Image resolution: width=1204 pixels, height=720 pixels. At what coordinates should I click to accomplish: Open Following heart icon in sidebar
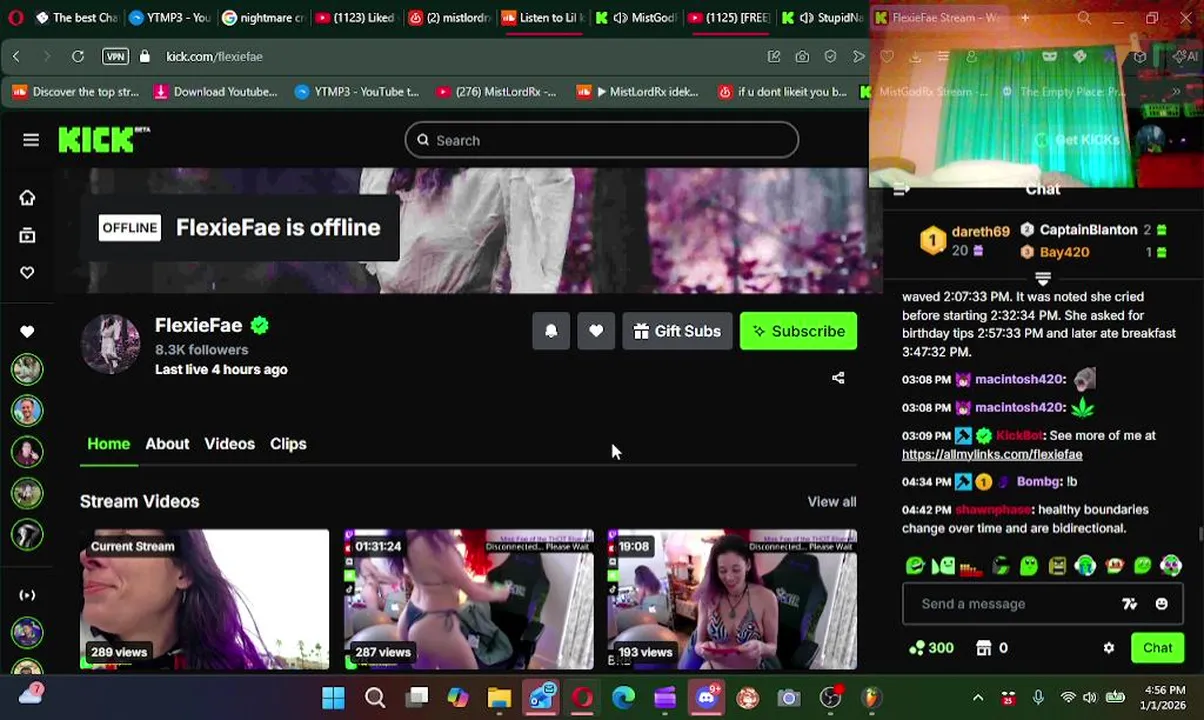pos(27,272)
